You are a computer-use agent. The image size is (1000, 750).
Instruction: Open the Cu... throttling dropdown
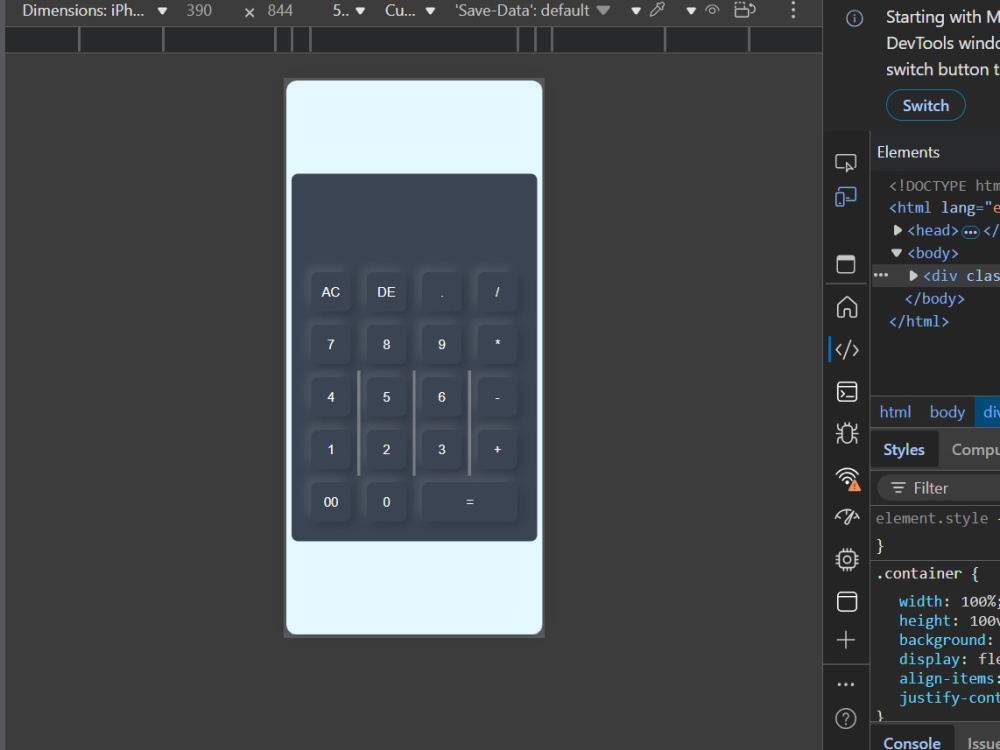(409, 10)
